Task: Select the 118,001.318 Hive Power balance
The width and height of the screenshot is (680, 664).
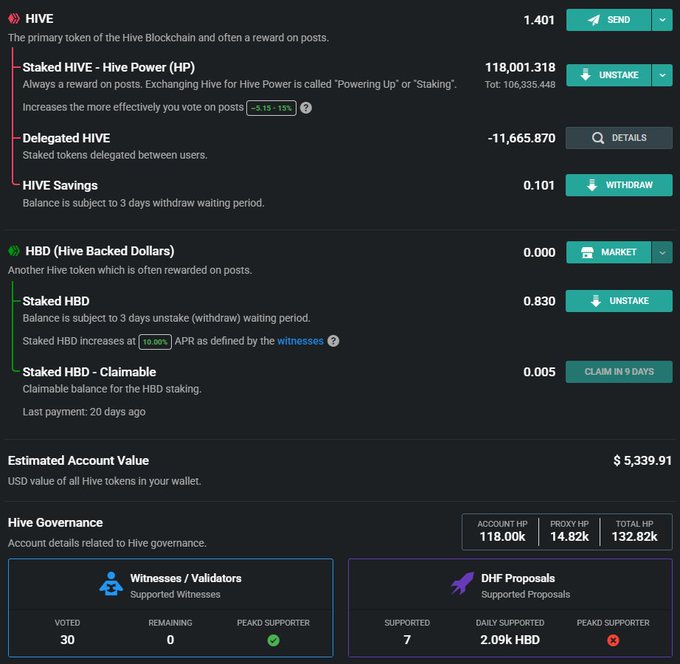Action: (520, 67)
